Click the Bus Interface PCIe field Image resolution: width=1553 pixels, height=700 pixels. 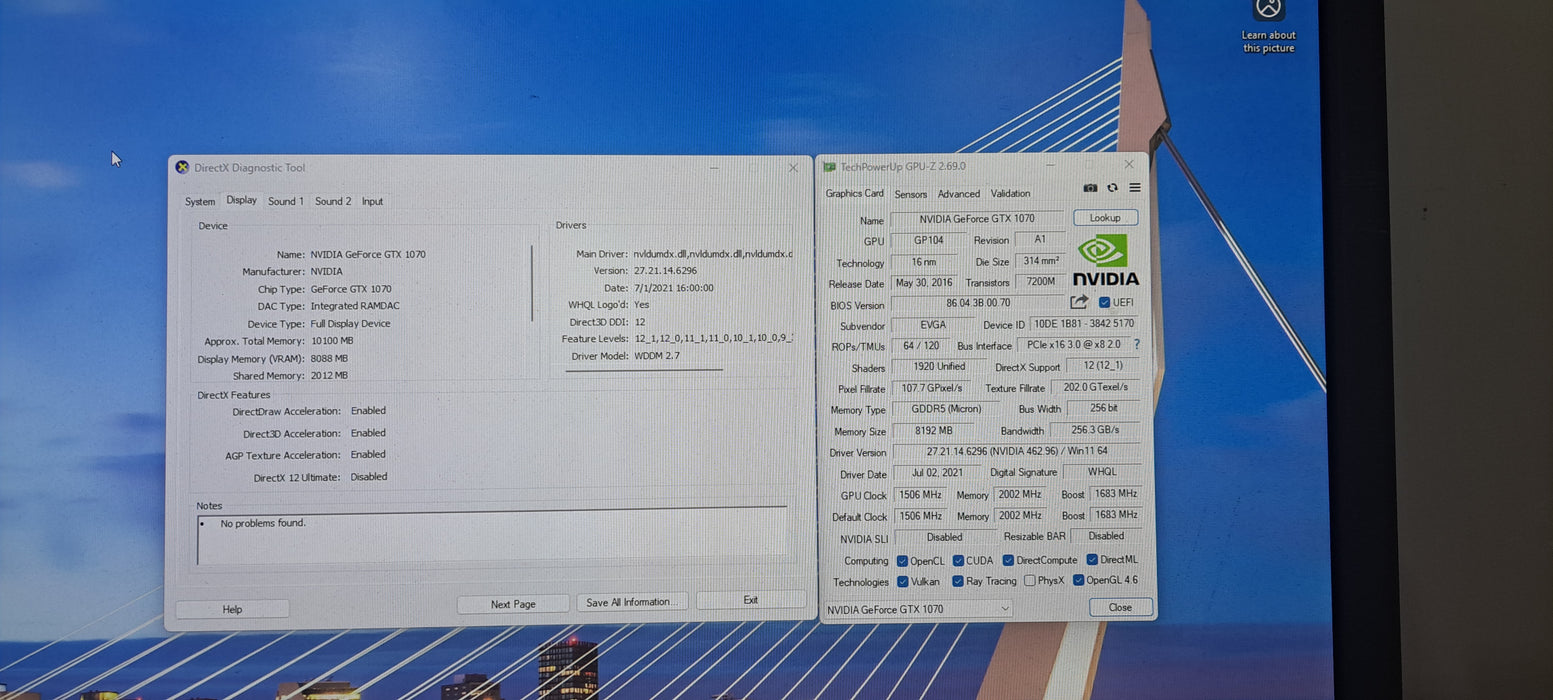coord(1073,344)
